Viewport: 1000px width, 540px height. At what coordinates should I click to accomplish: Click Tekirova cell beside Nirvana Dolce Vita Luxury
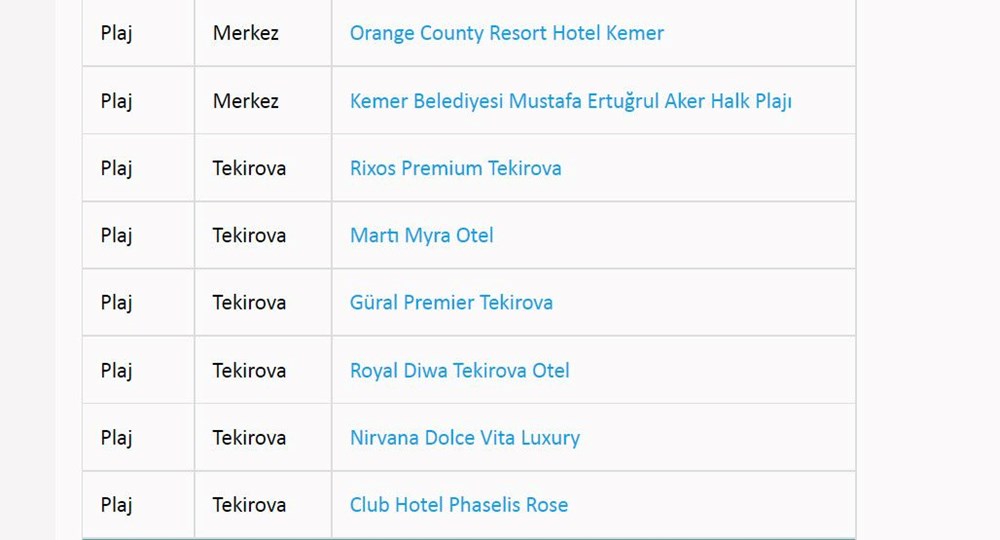249,438
